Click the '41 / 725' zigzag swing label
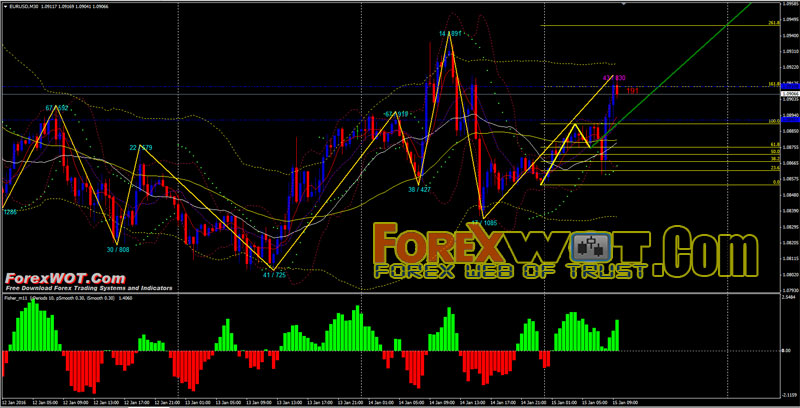The height and width of the screenshot is (408, 800). 274,275
